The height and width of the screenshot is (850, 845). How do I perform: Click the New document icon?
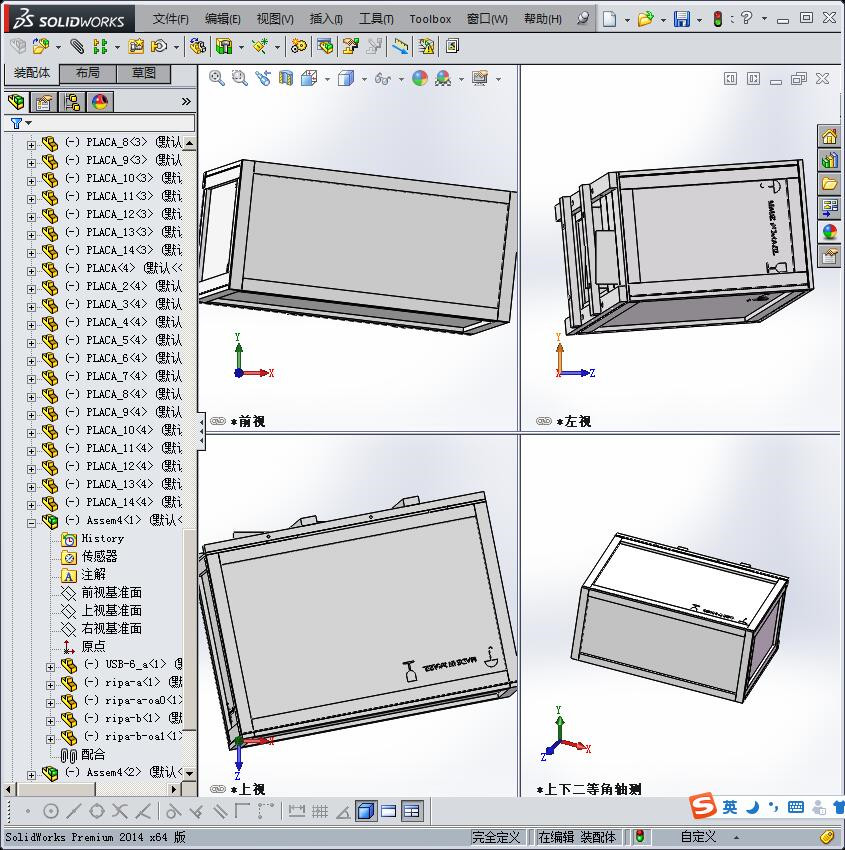(x=610, y=20)
